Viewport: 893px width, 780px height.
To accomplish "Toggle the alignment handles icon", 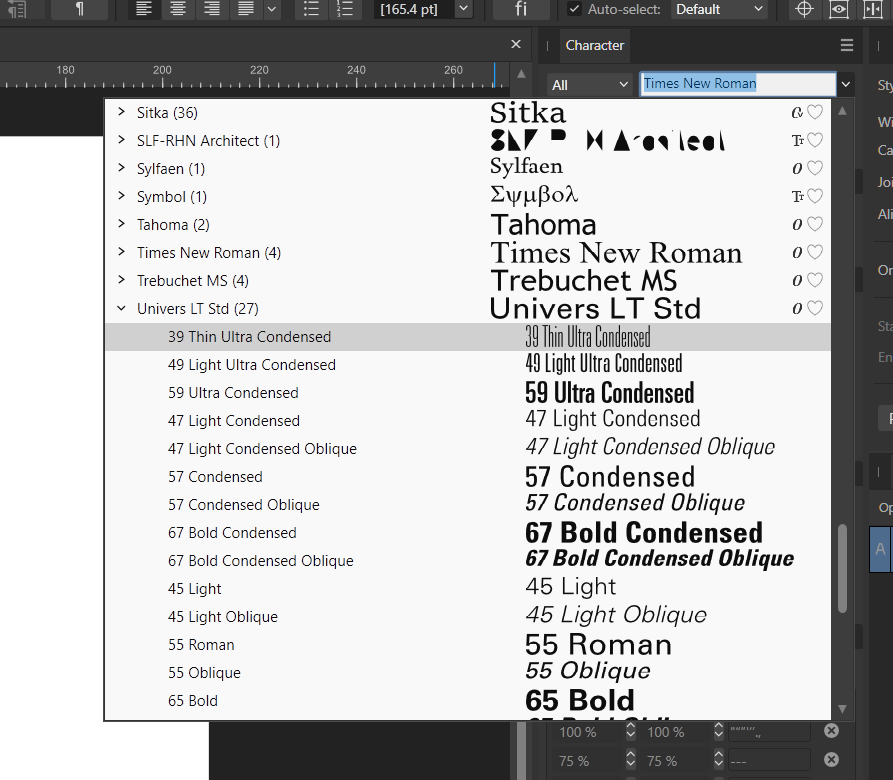I will click(x=872, y=9).
